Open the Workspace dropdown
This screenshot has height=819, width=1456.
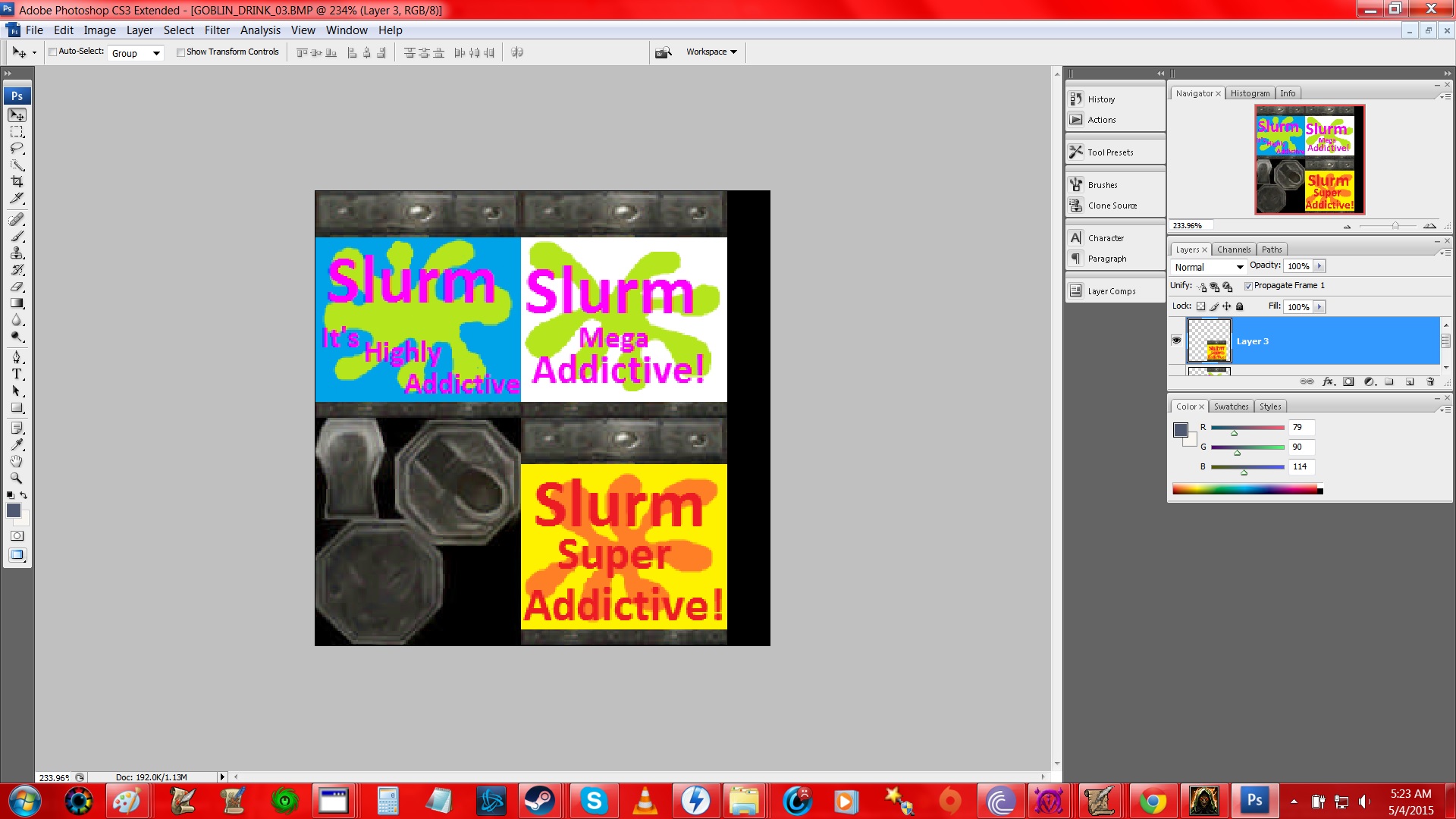[x=711, y=52]
